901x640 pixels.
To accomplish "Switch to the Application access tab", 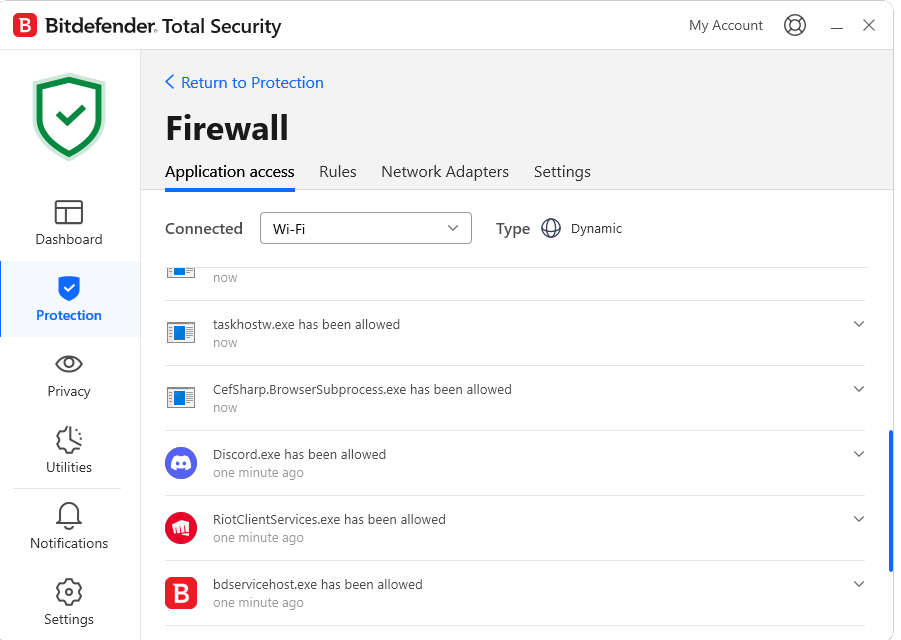I will pyautogui.click(x=229, y=172).
